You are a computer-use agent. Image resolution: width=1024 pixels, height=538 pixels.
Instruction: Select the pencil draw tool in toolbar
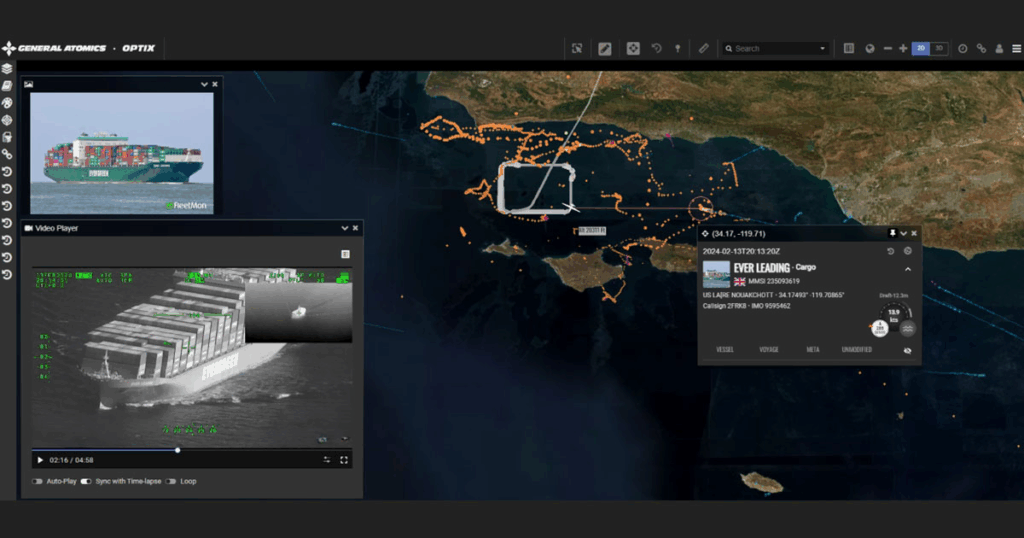tap(605, 48)
